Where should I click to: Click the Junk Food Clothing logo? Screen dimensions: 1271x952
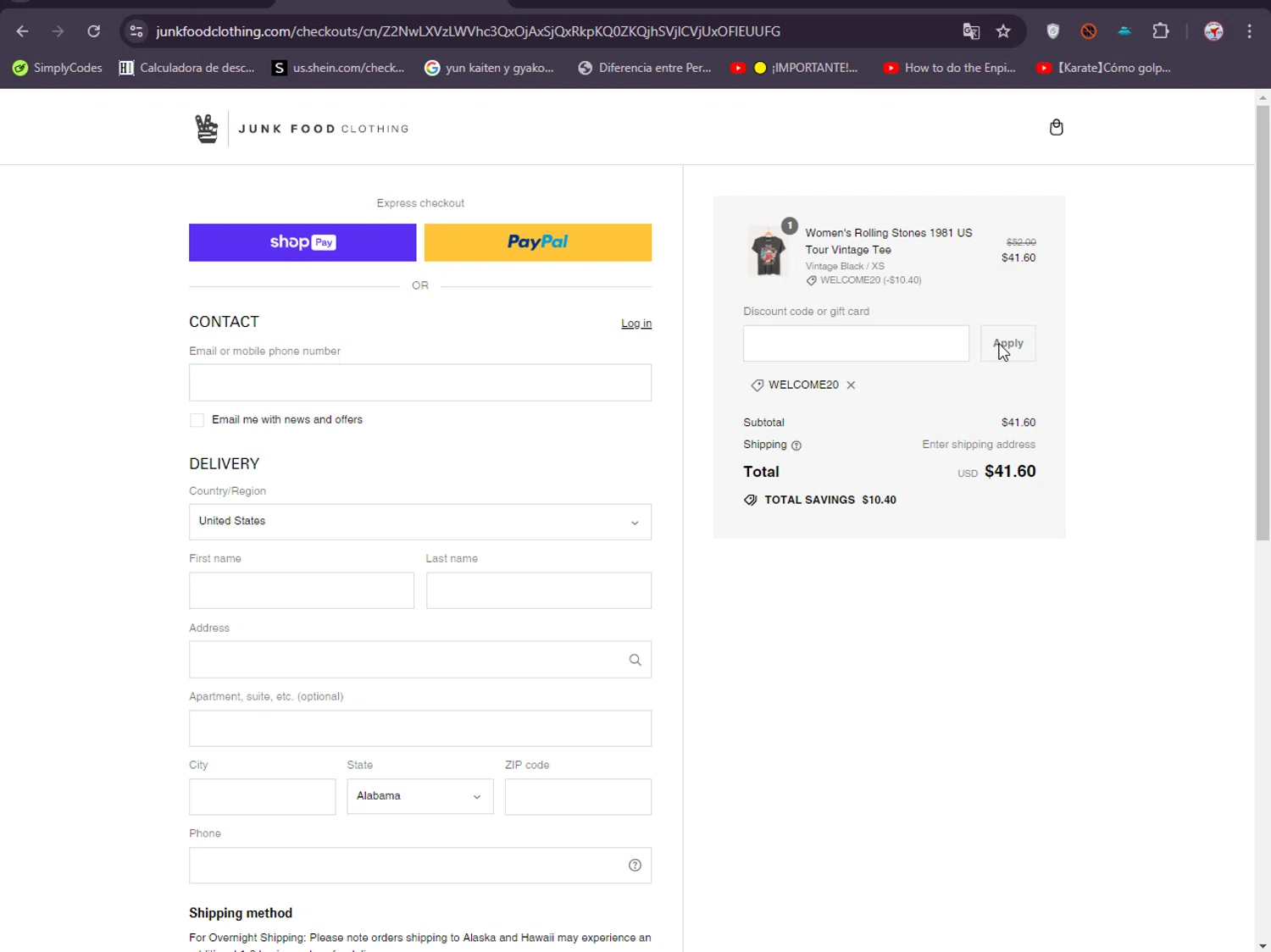tap(301, 129)
